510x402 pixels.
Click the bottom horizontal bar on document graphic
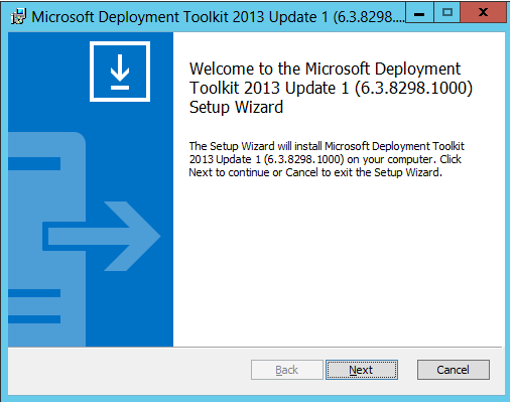click(x=34, y=319)
